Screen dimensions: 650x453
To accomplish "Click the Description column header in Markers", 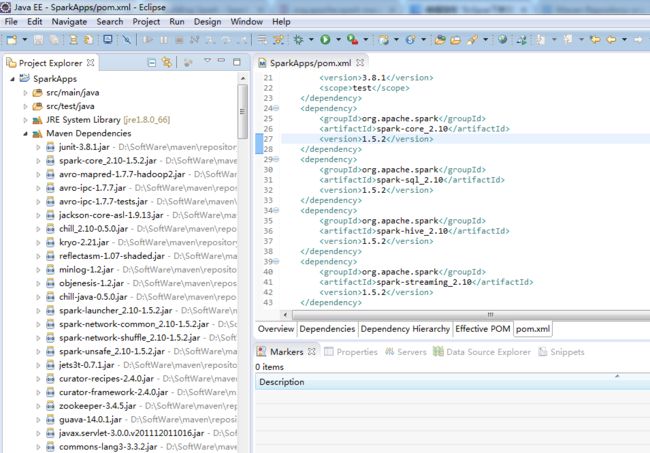I will tap(452, 382).
